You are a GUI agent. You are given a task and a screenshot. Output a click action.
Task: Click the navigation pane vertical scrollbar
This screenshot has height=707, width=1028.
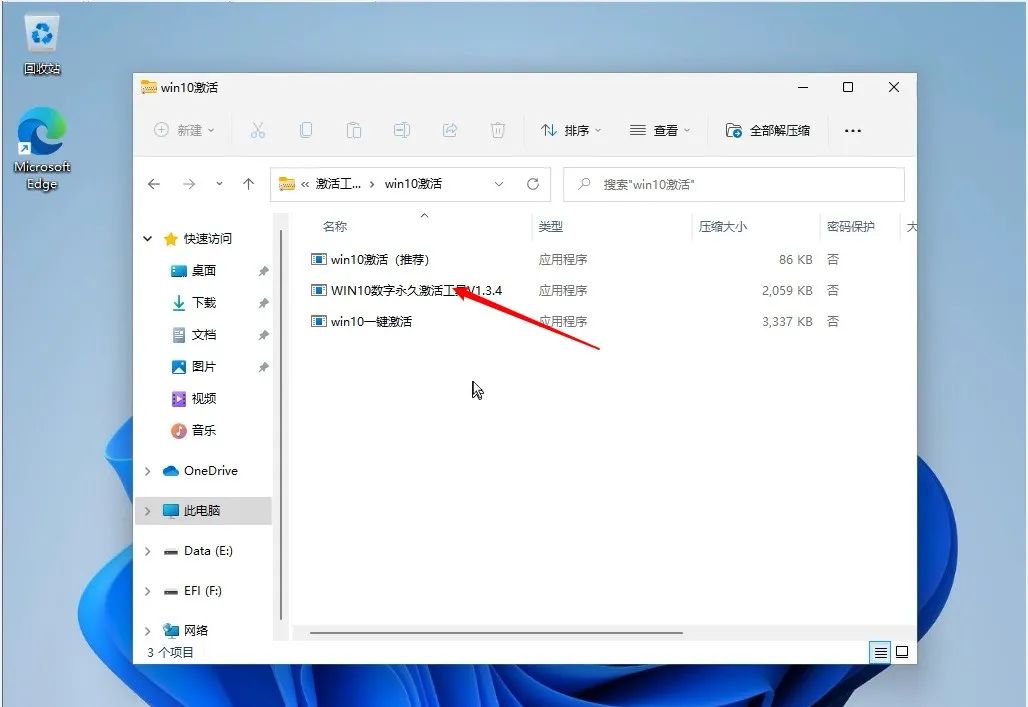click(x=281, y=425)
